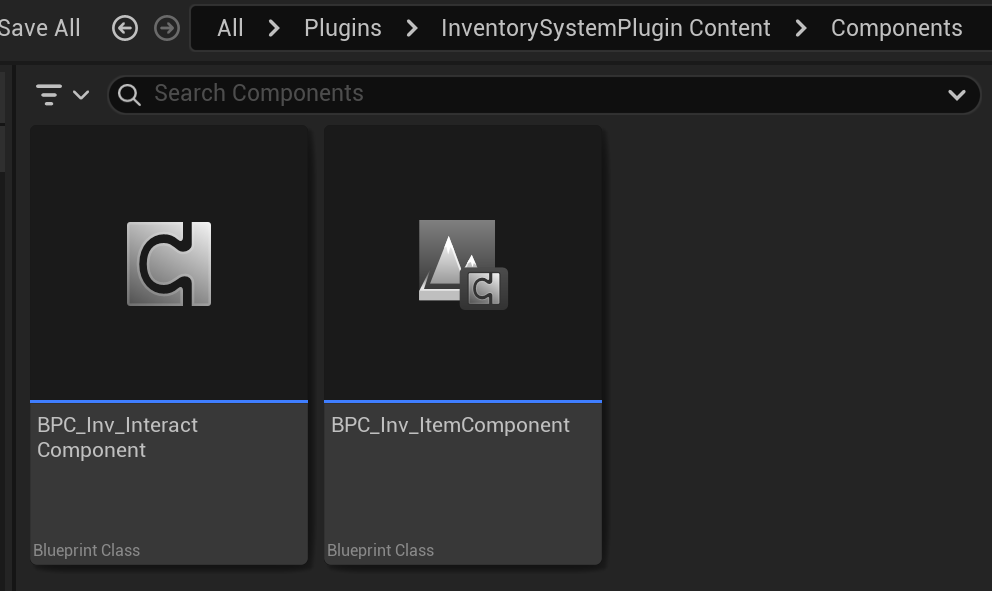
Task: Open the InventorySystemPlugin Content breadcrumb
Action: pos(606,28)
